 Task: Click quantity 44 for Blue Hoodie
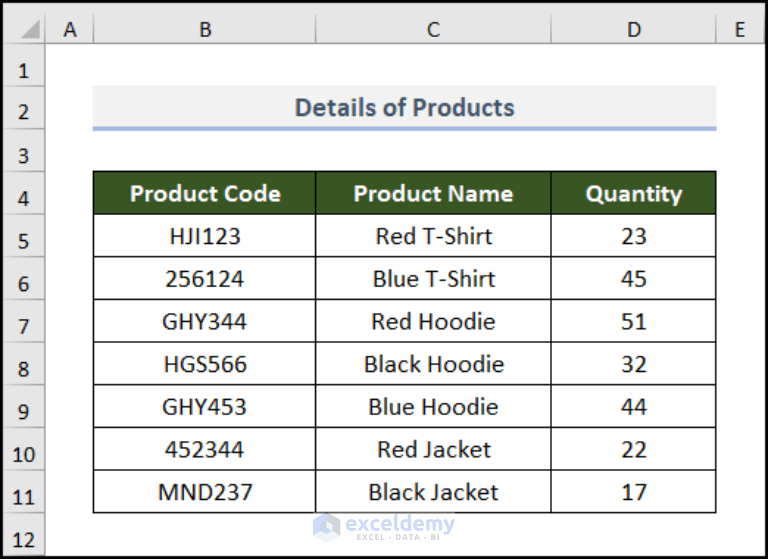pos(633,407)
